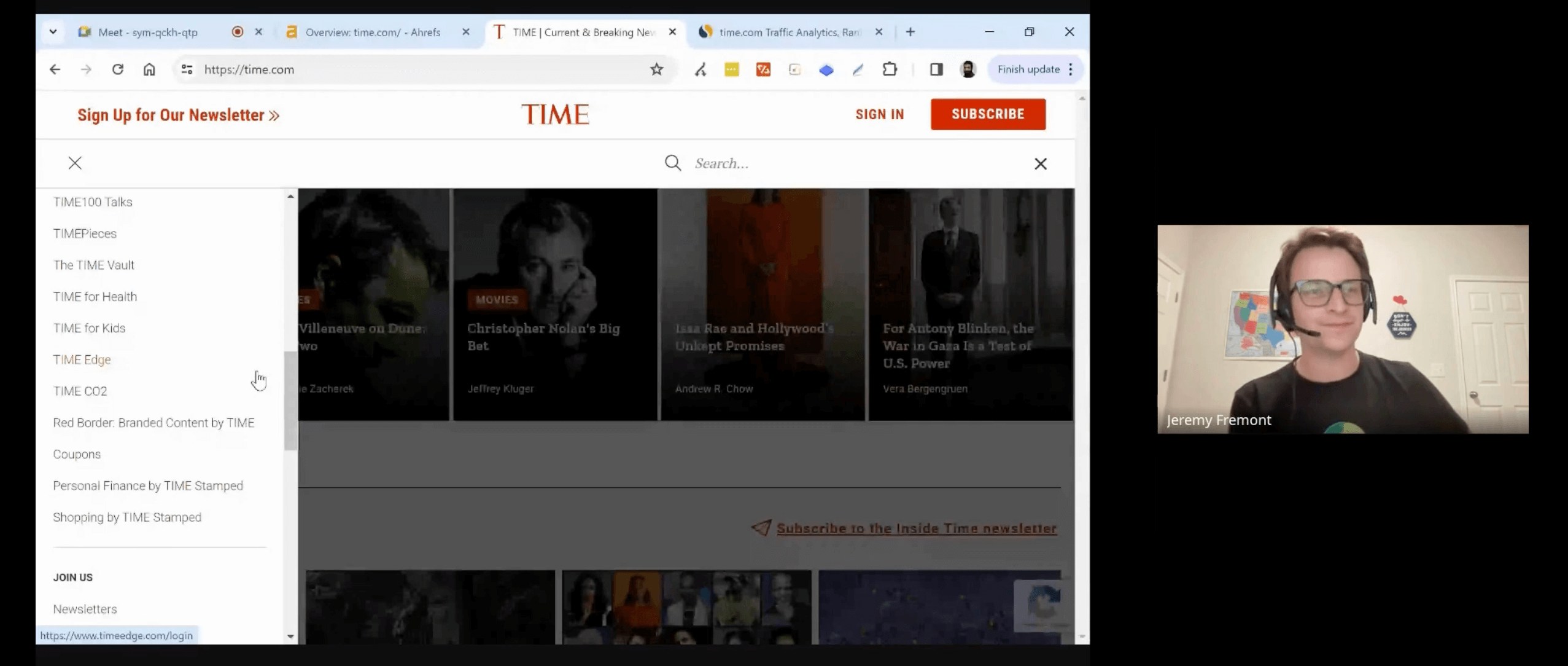Open Christopher Nolan's Big Bet article
This screenshot has height=666, width=1568.
tap(543, 337)
